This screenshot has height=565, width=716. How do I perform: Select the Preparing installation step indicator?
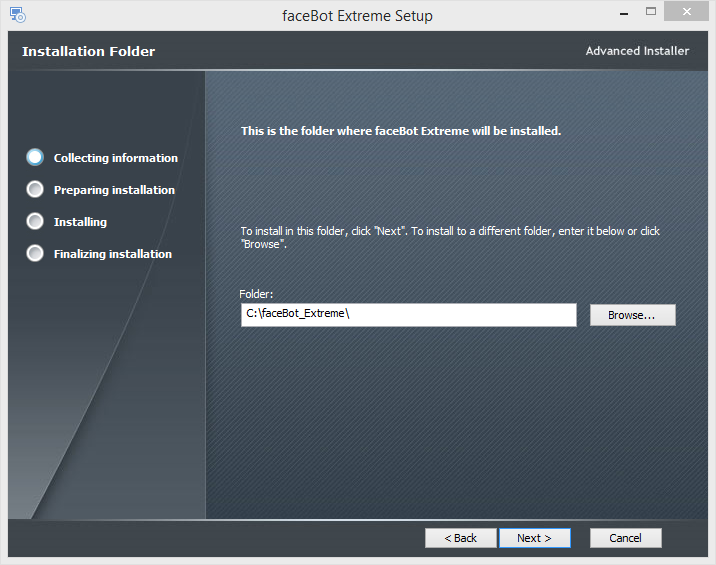click(35, 189)
